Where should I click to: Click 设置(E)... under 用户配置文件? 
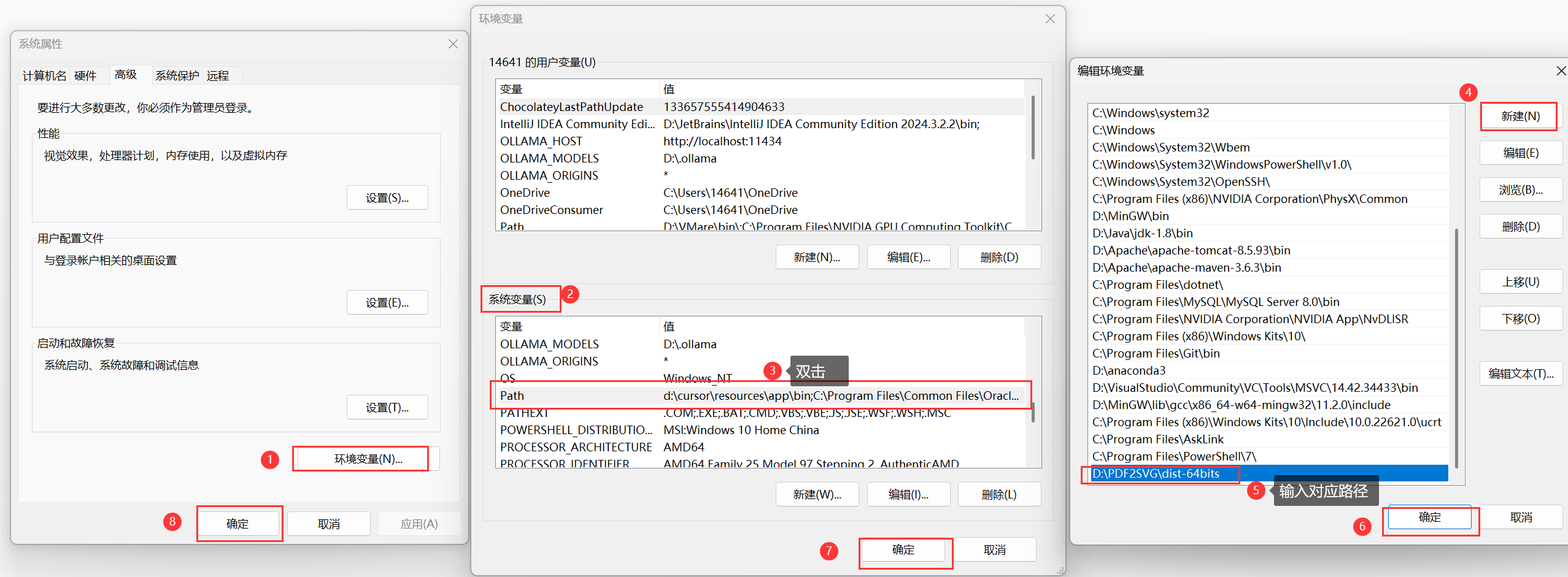pos(387,302)
